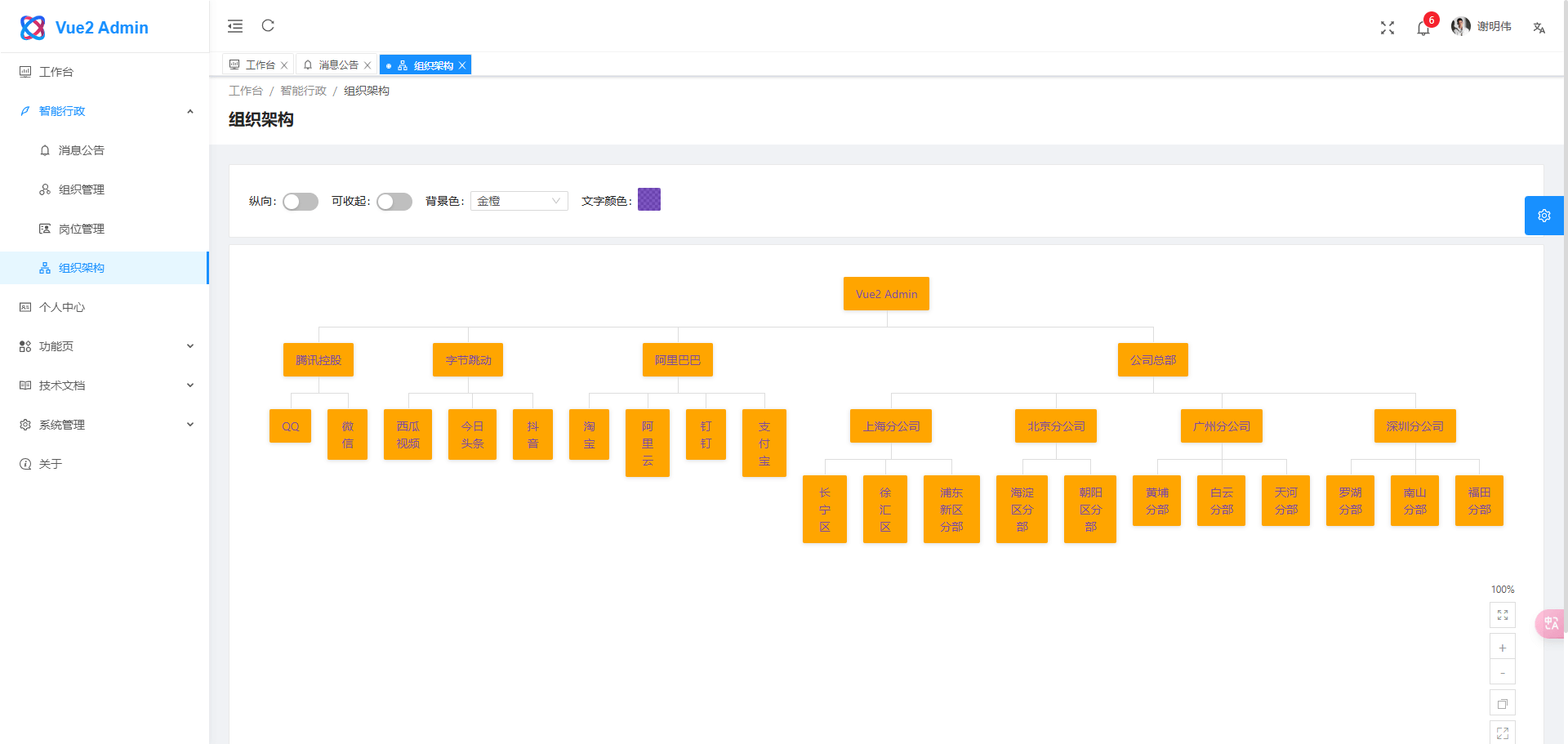Click the 福田分部 chart node
This screenshot has width=1568, height=744.
1479,501
